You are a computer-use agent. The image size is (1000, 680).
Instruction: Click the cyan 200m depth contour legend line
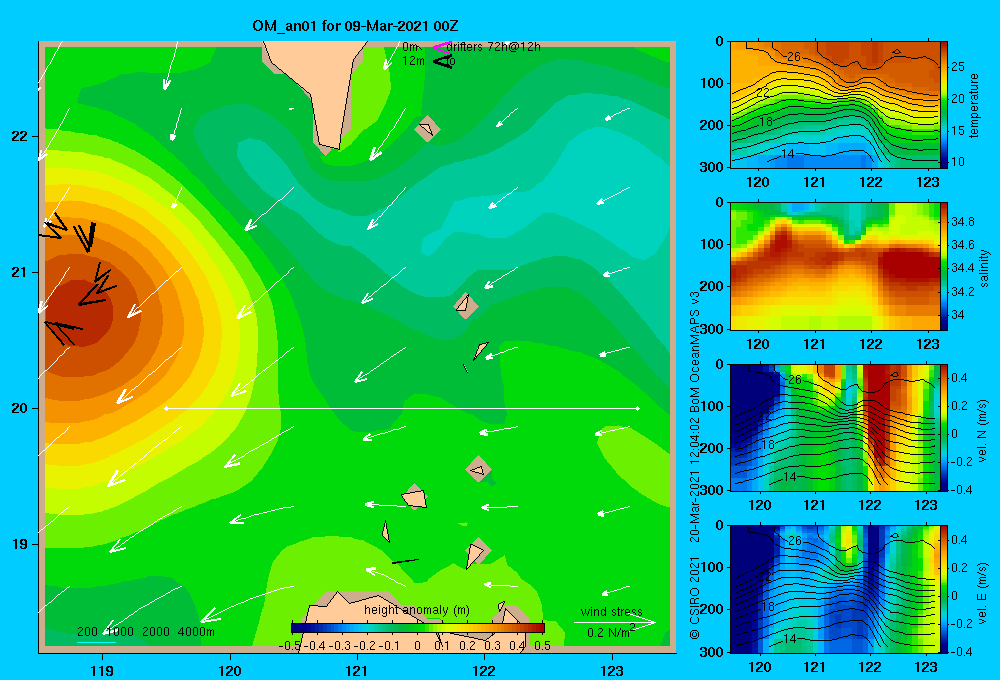(96, 641)
